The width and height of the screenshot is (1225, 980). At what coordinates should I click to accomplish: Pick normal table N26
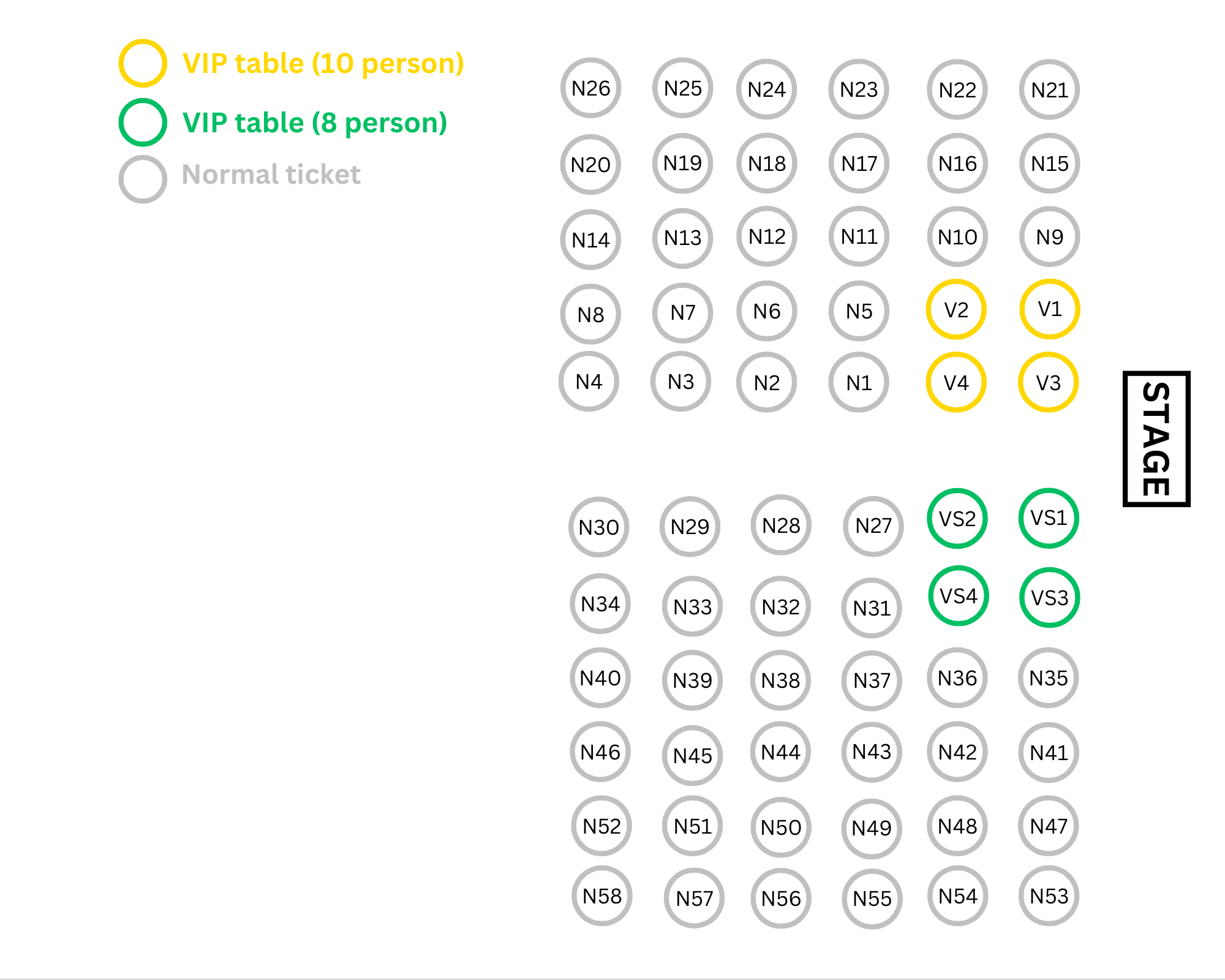[x=590, y=88]
